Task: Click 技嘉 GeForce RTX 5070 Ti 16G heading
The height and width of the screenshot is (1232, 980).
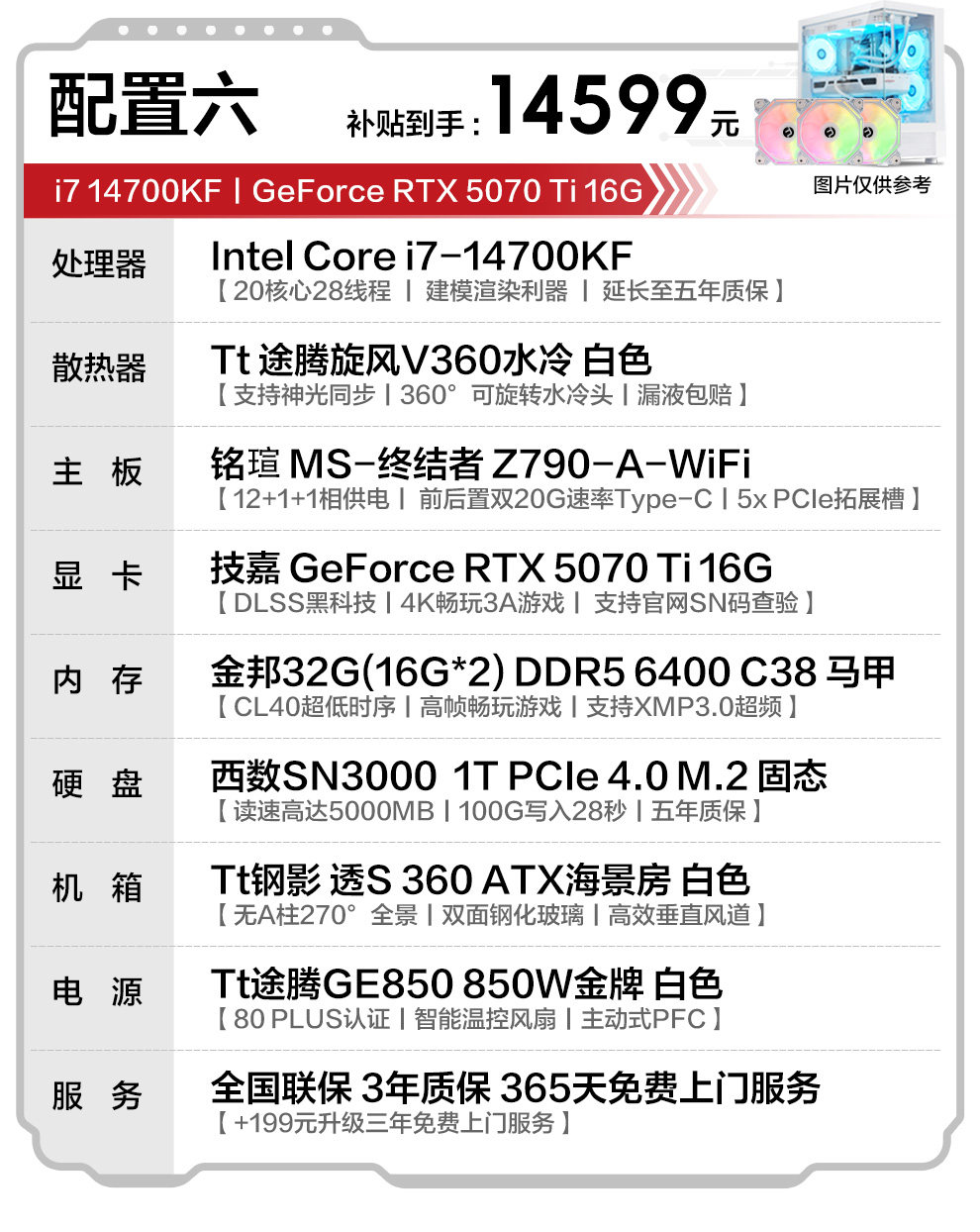Action: click(491, 567)
